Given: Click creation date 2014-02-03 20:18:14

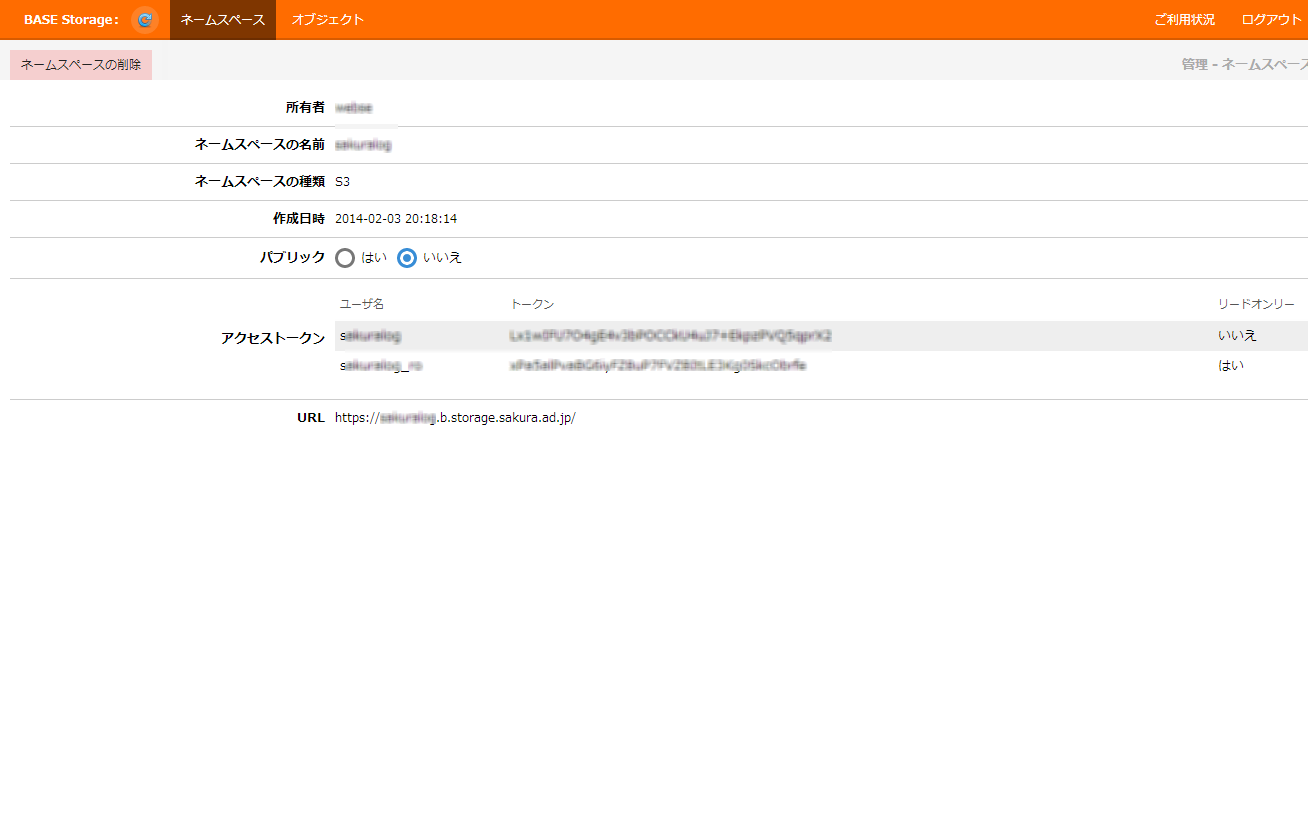Looking at the screenshot, I should point(396,219).
